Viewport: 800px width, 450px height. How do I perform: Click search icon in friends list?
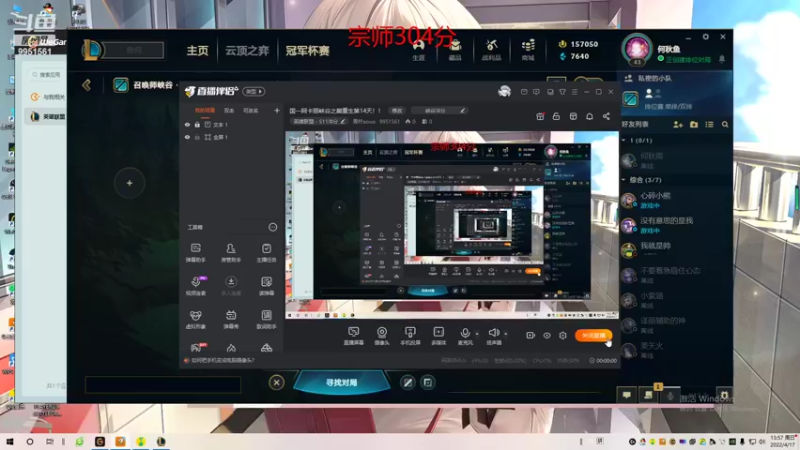(x=725, y=124)
